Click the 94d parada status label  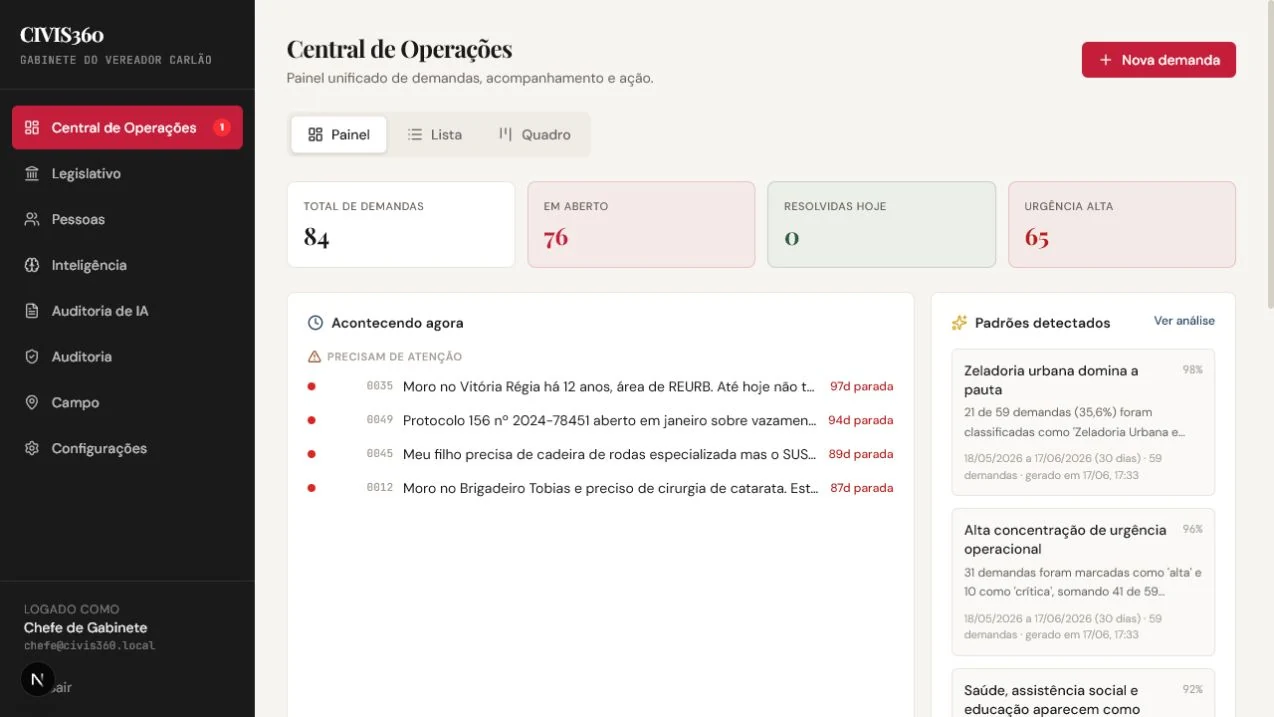860,420
